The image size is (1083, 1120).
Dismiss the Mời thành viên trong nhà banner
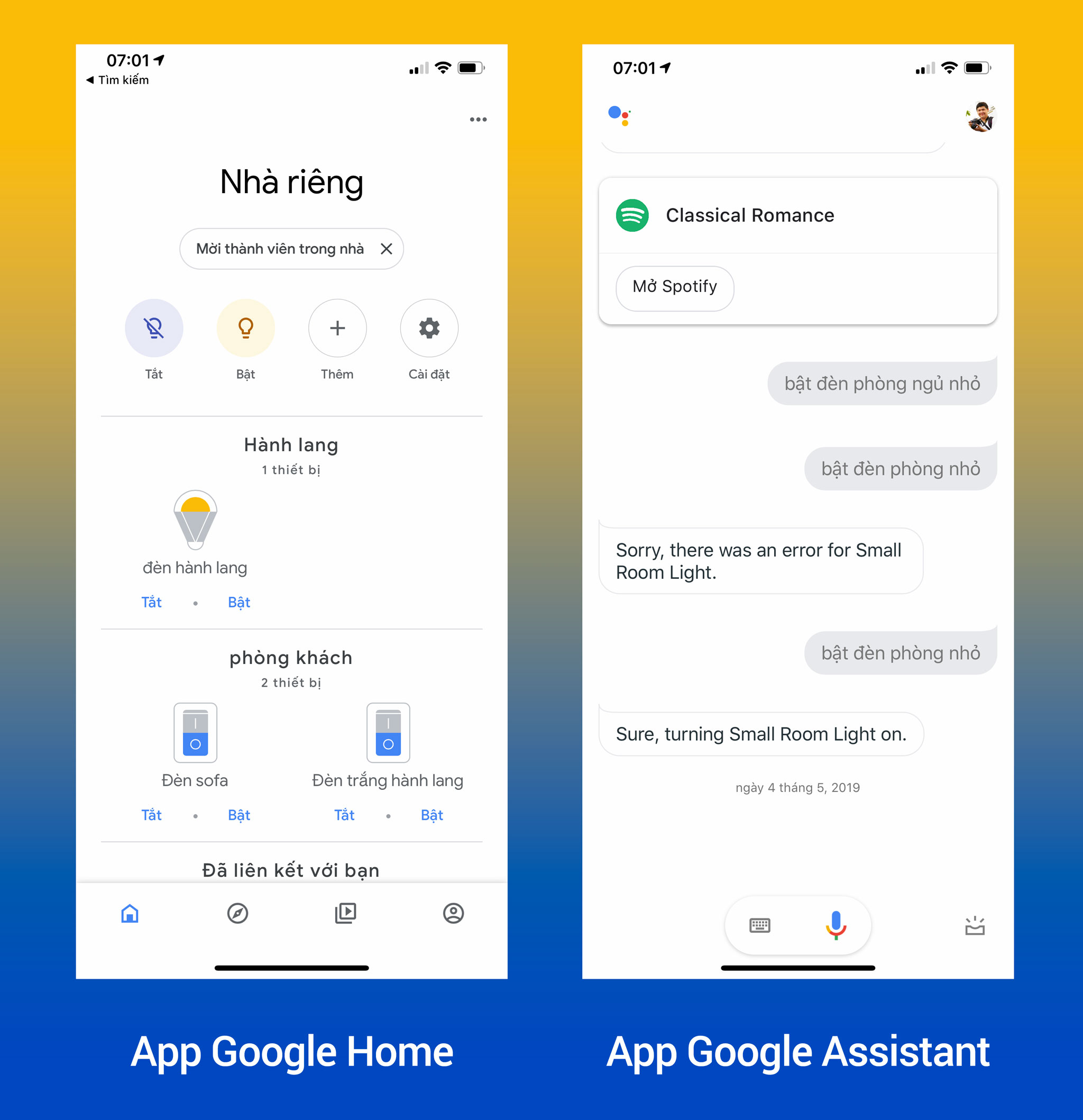[407, 249]
